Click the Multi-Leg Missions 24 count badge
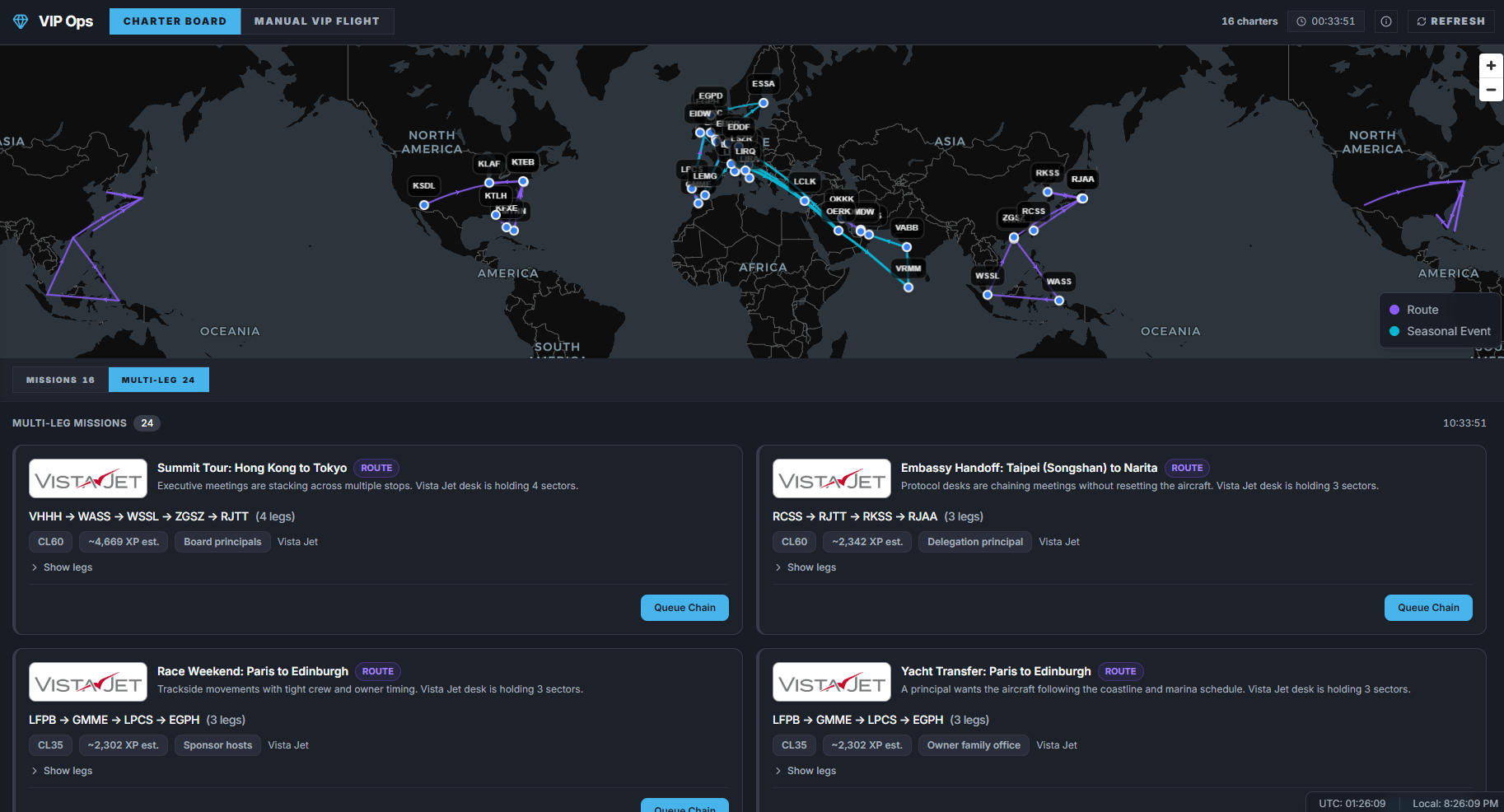 click(147, 423)
